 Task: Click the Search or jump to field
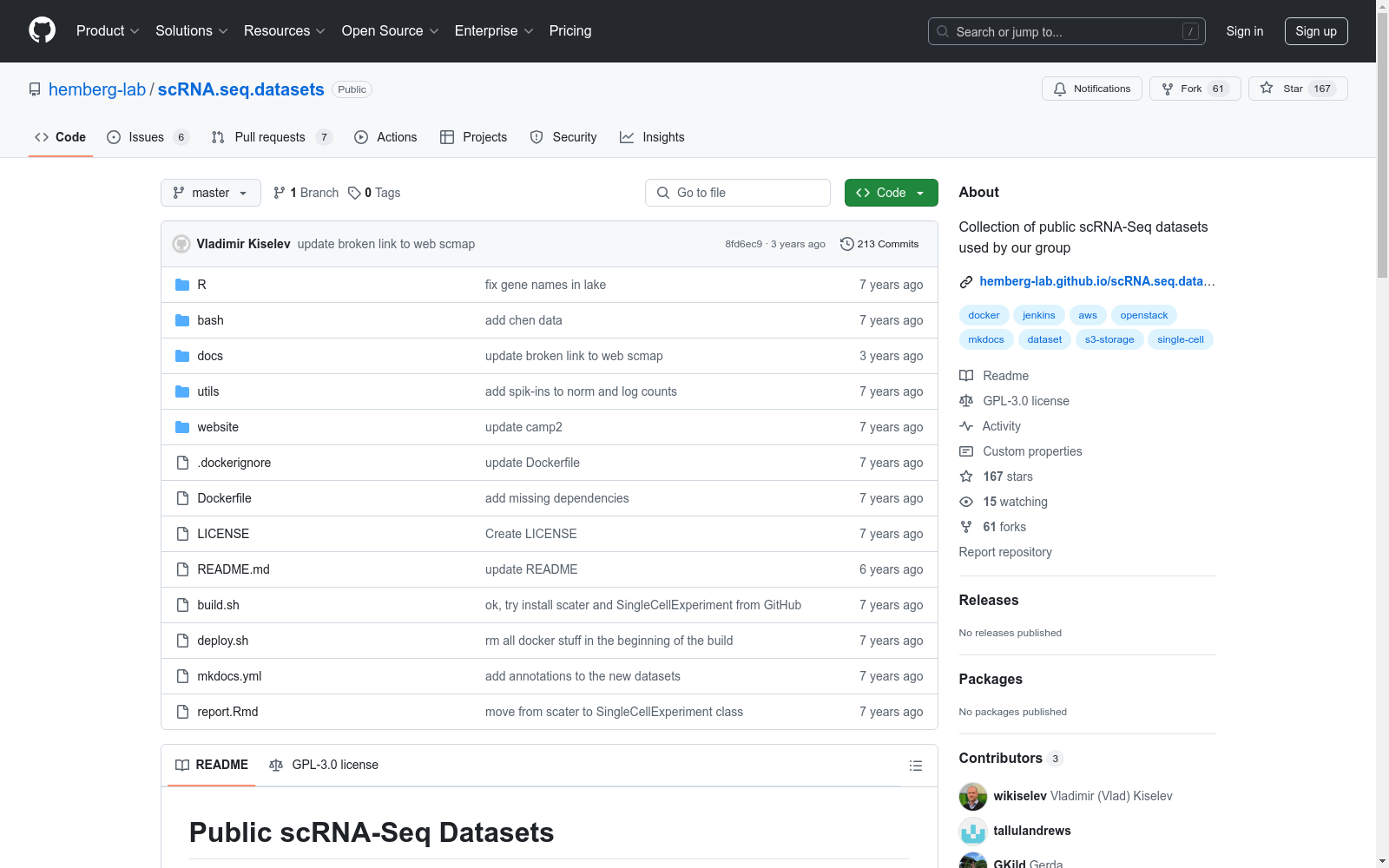point(1067,31)
